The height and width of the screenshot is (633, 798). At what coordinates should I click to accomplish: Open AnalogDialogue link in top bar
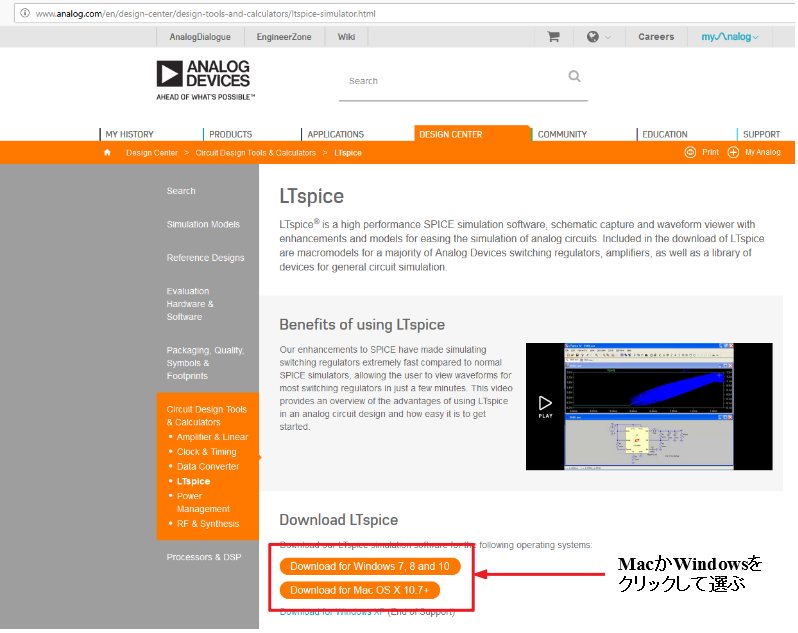(200, 37)
